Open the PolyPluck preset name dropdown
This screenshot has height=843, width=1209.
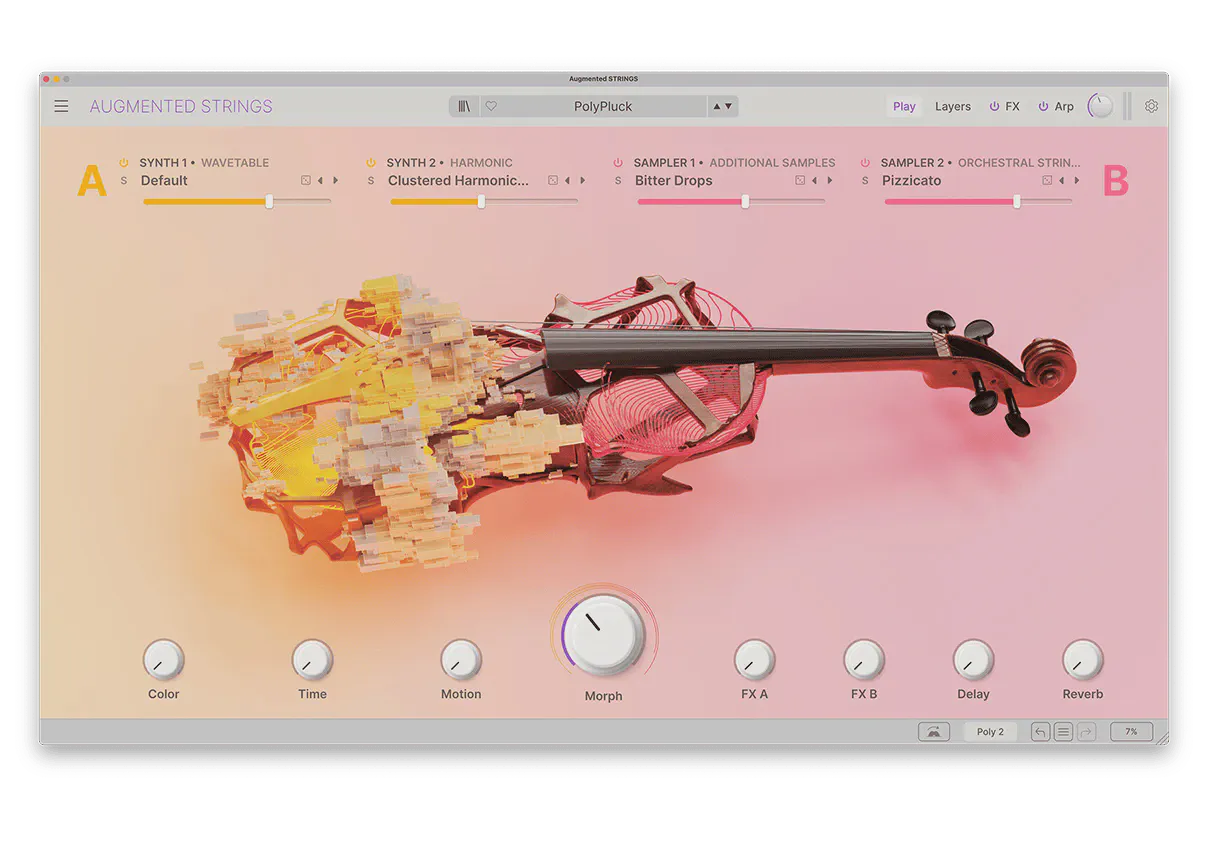(603, 106)
